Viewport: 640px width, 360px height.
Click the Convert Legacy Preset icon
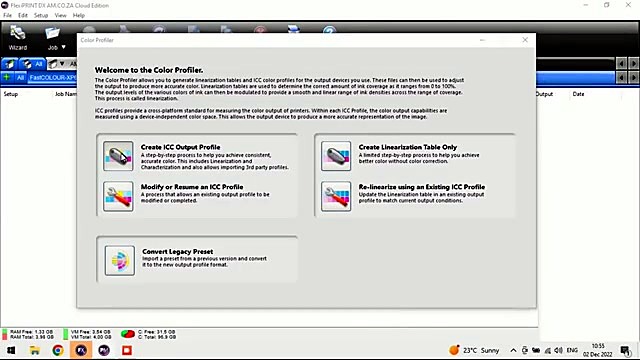point(120,260)
